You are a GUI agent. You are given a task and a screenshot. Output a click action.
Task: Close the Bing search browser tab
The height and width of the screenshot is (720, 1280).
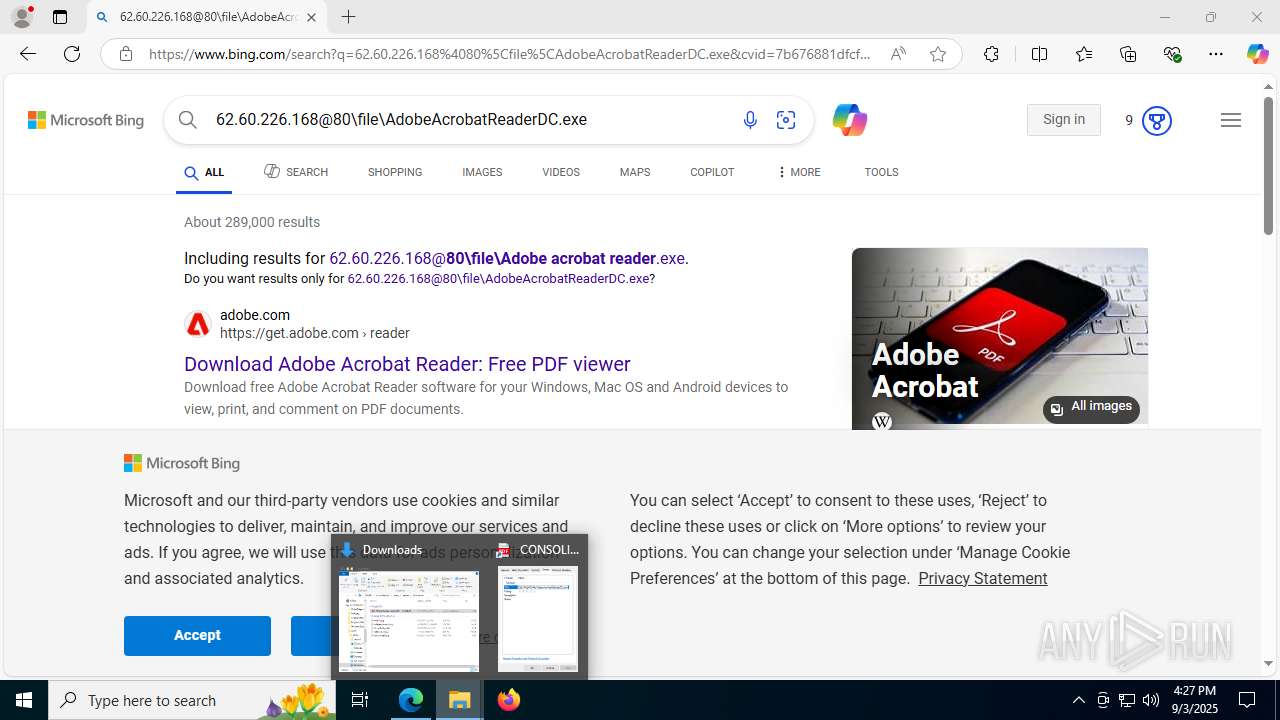[x=311, y=17]
